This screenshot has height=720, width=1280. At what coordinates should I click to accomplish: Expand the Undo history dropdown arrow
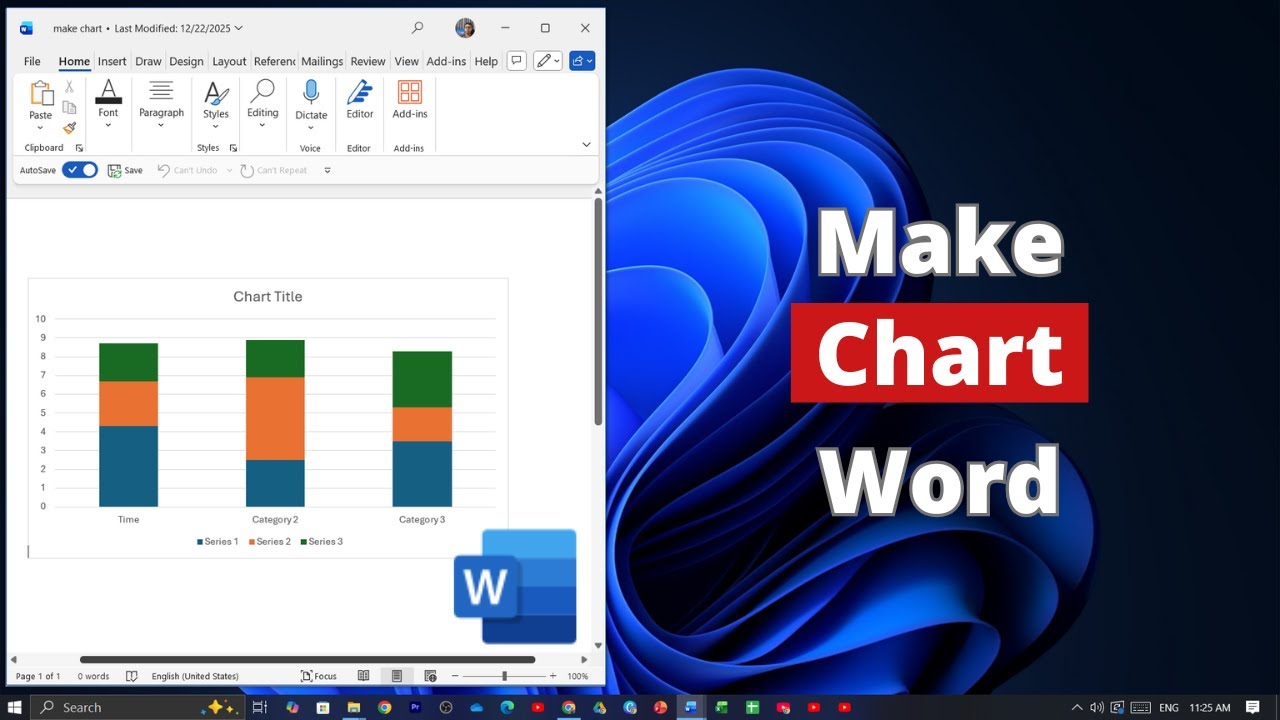pyautogui.click(x=229, y=170)
